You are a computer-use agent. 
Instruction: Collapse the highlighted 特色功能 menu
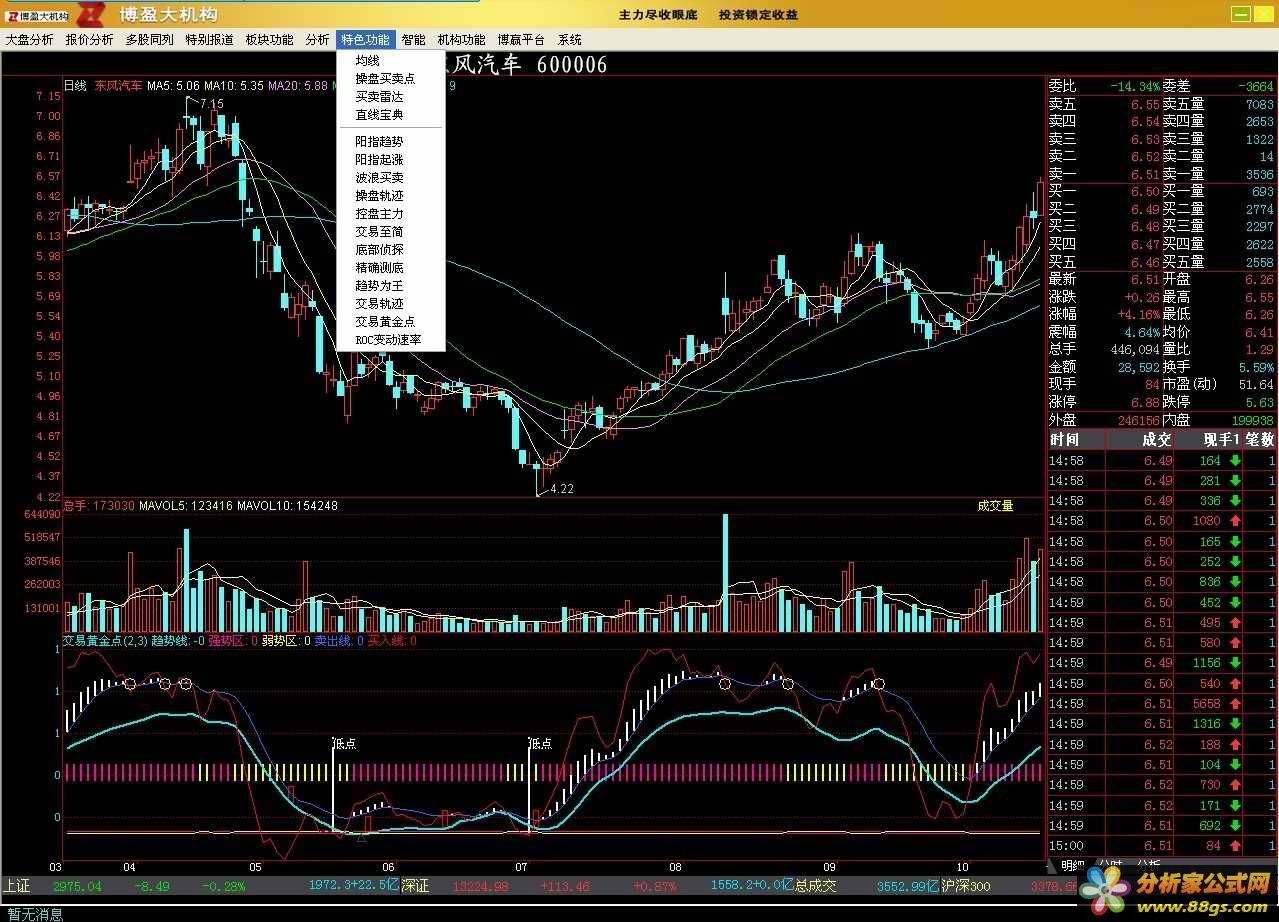point(365,40)
